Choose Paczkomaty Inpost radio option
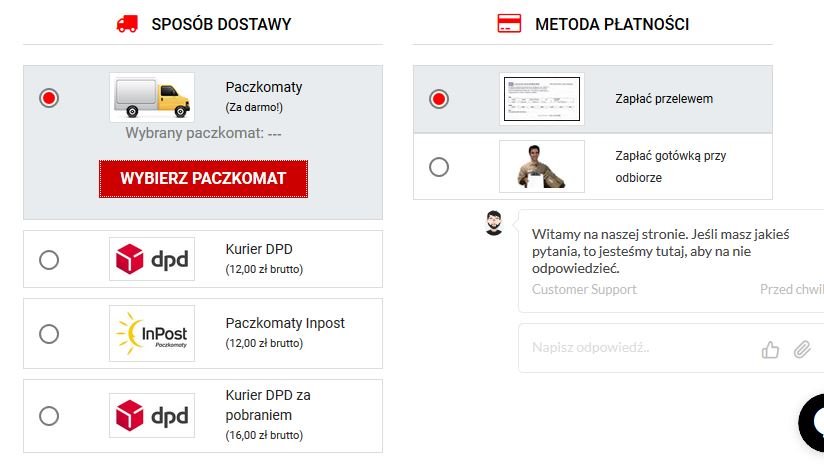The image size is (824, 465). (x=49, y=334)
